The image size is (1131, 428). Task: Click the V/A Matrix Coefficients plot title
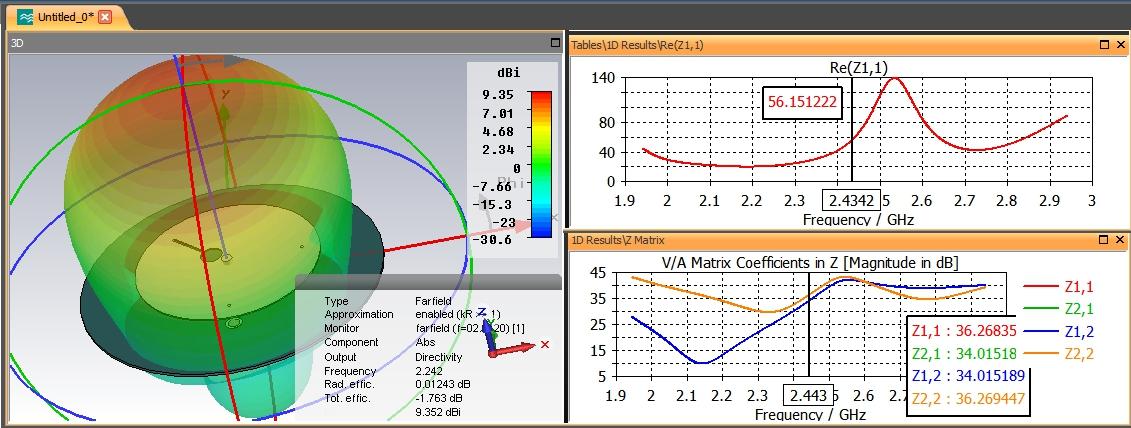pyautogui.click(x=809, y=262)
